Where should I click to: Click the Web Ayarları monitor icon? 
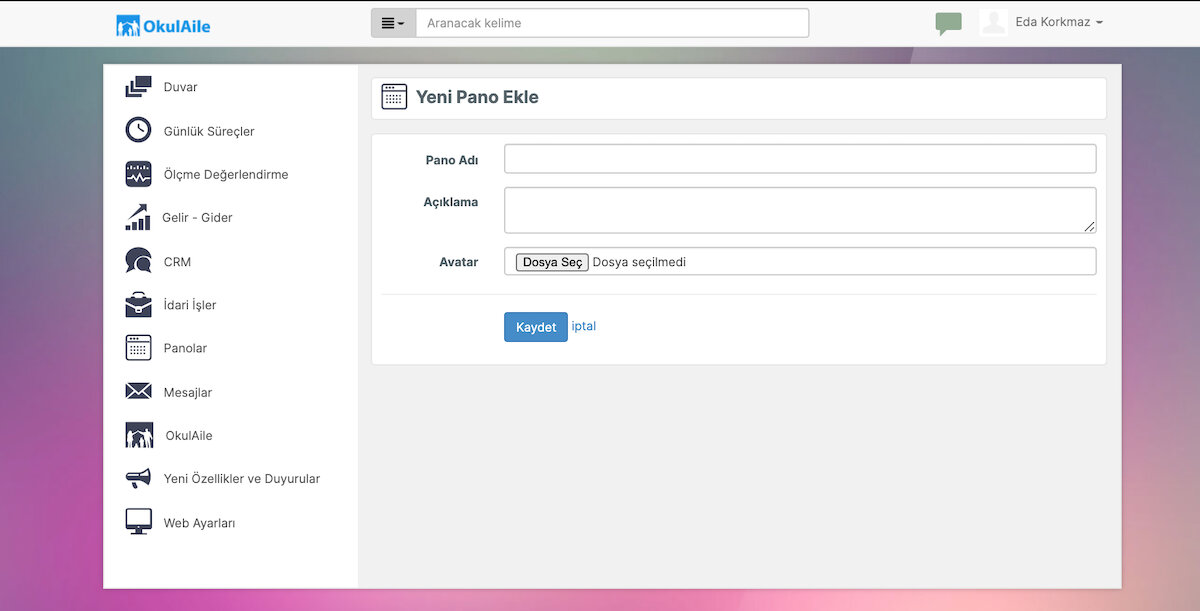(138, 522)
